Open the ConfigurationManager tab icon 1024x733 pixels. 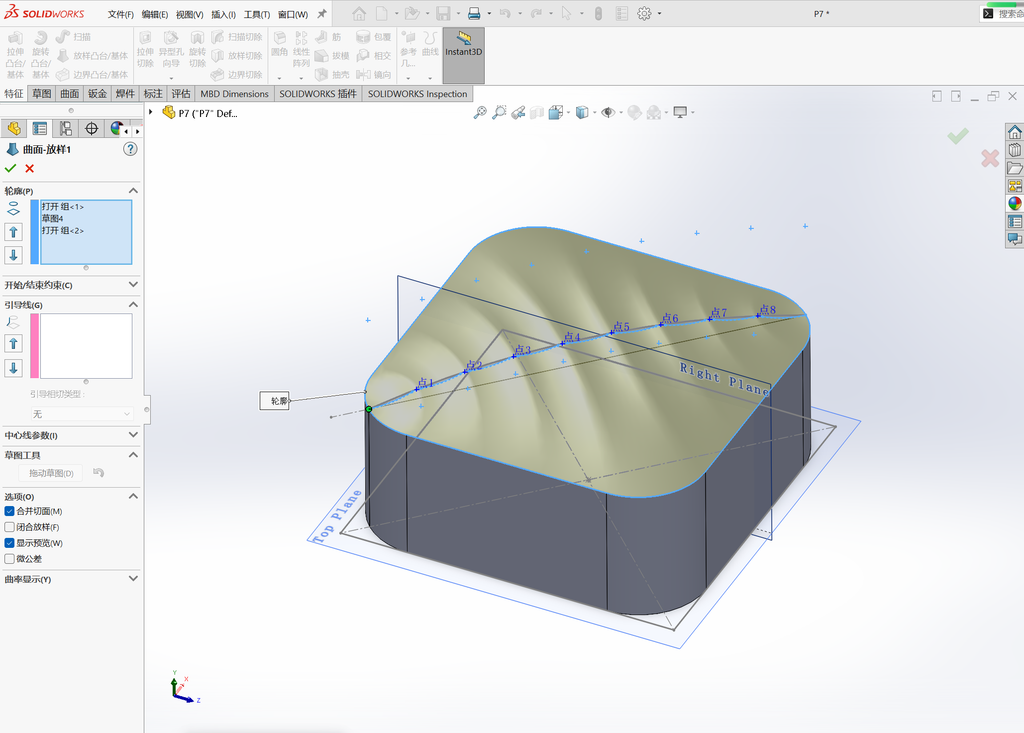coord(65,129)
